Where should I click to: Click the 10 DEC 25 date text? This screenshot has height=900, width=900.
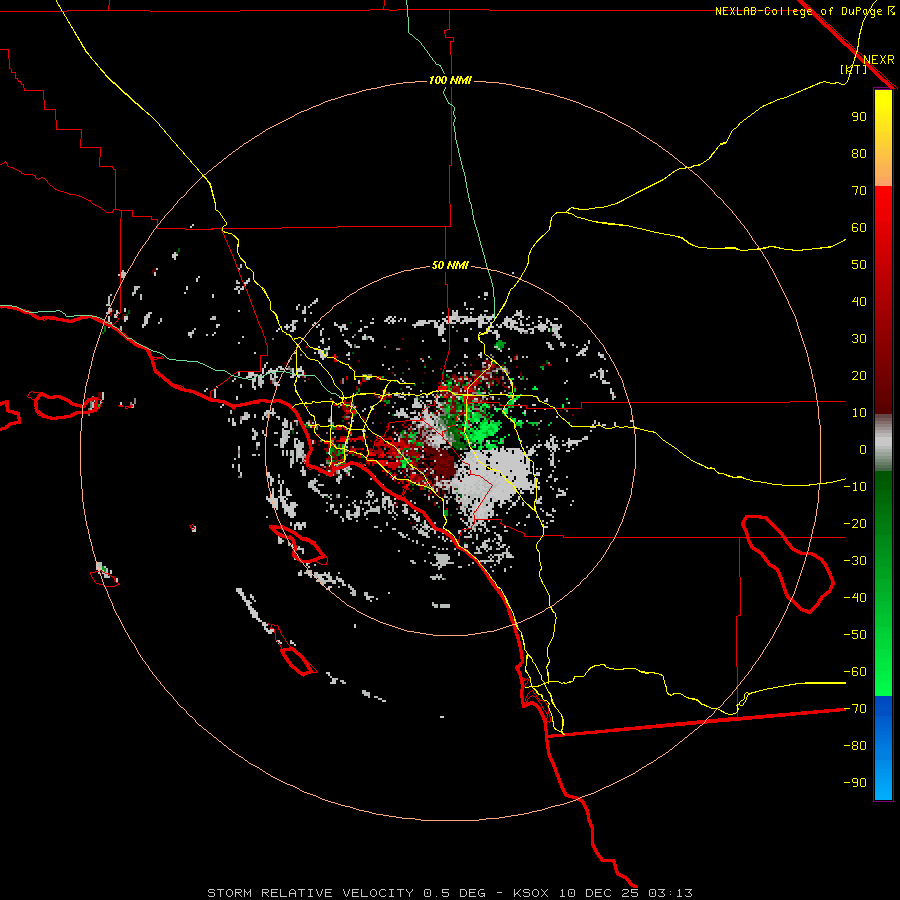pos(600,893)
